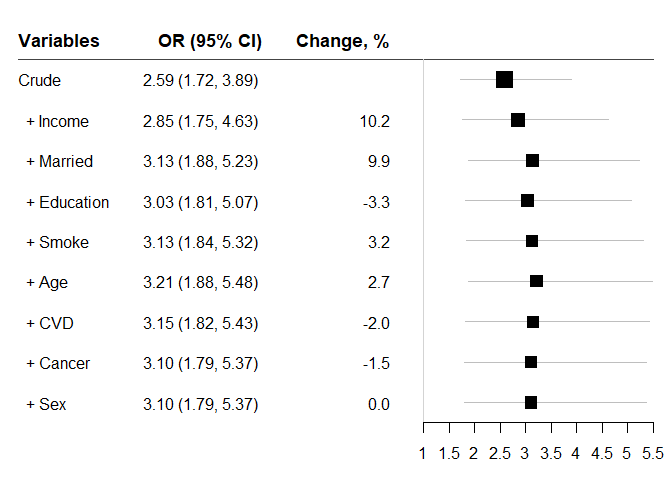Select the + CVD variable label
Viewport: 672px width, 480px height.
coord(50,323)
